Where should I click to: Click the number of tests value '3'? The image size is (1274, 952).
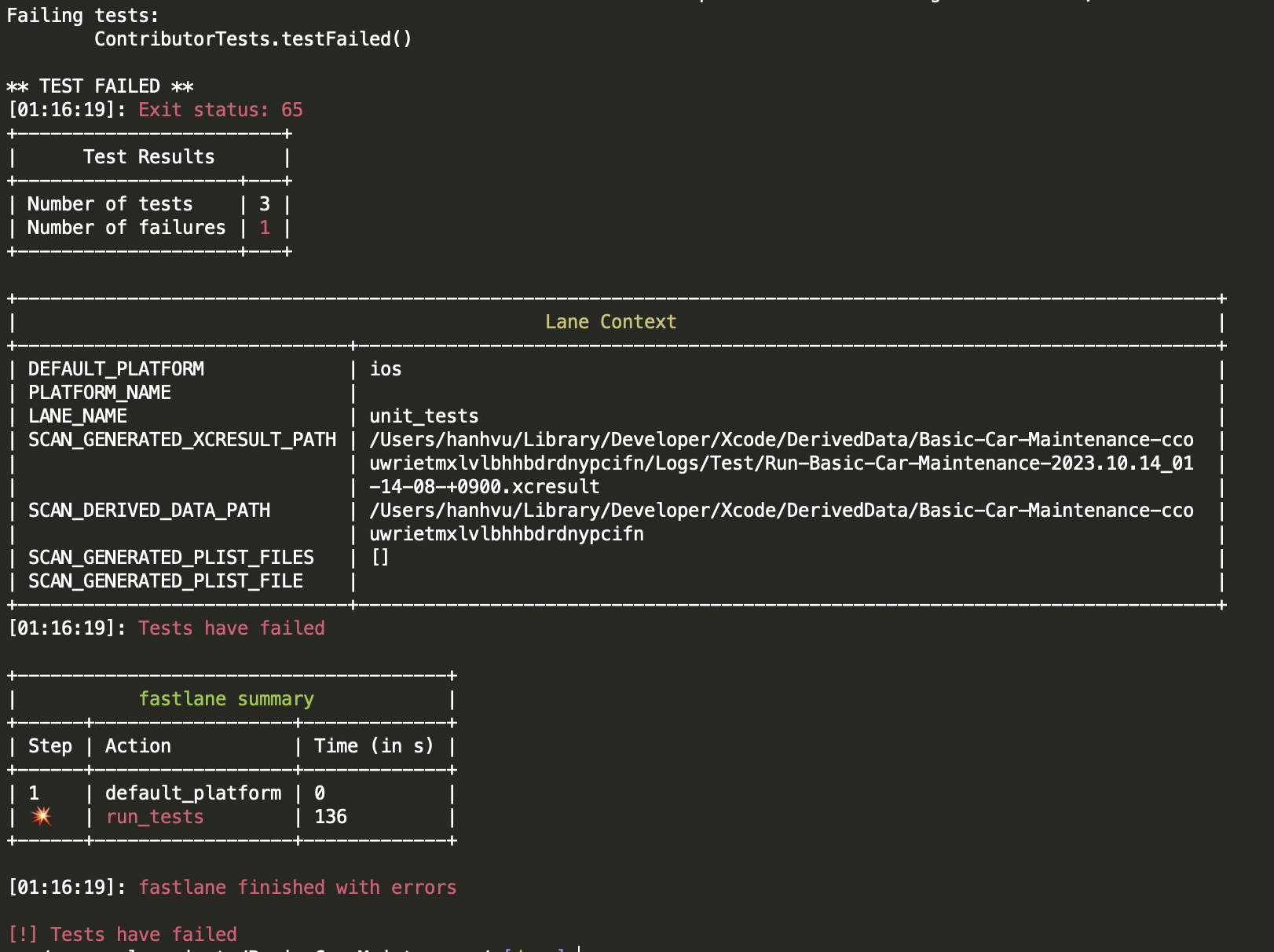pos(265,204)
